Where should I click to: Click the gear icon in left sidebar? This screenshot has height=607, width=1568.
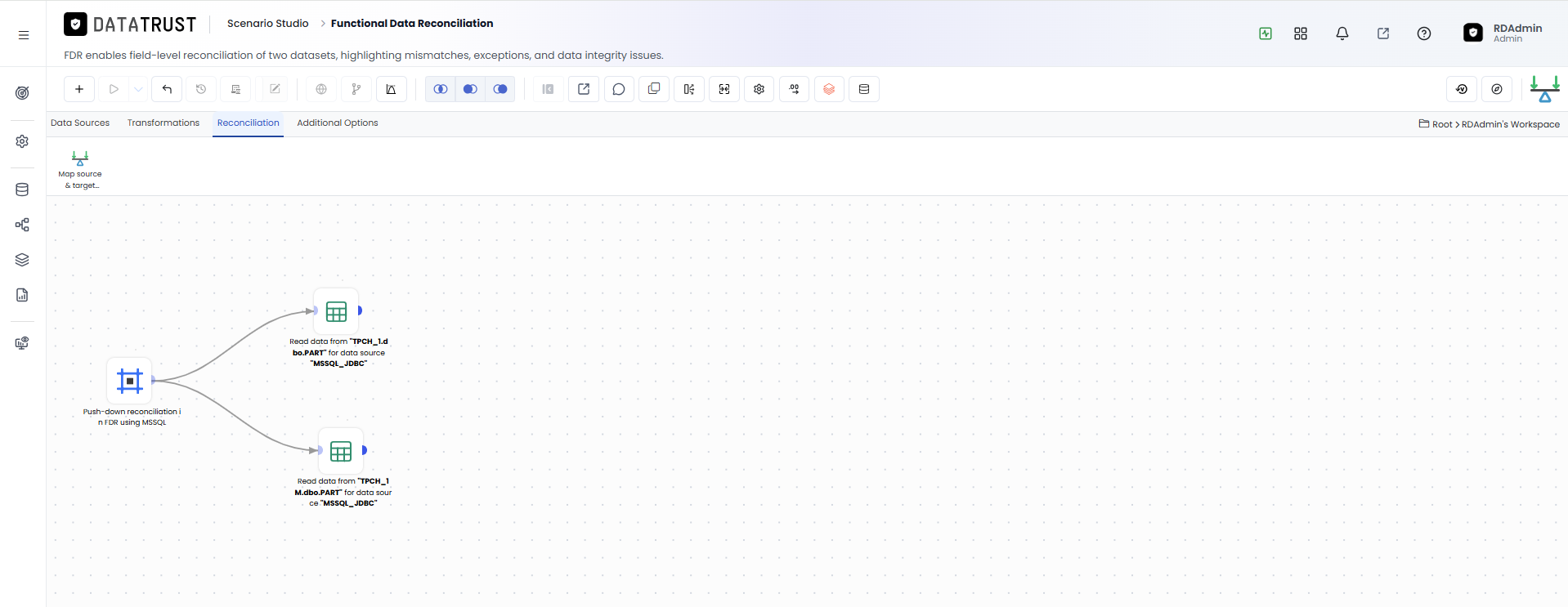point(22,141)
